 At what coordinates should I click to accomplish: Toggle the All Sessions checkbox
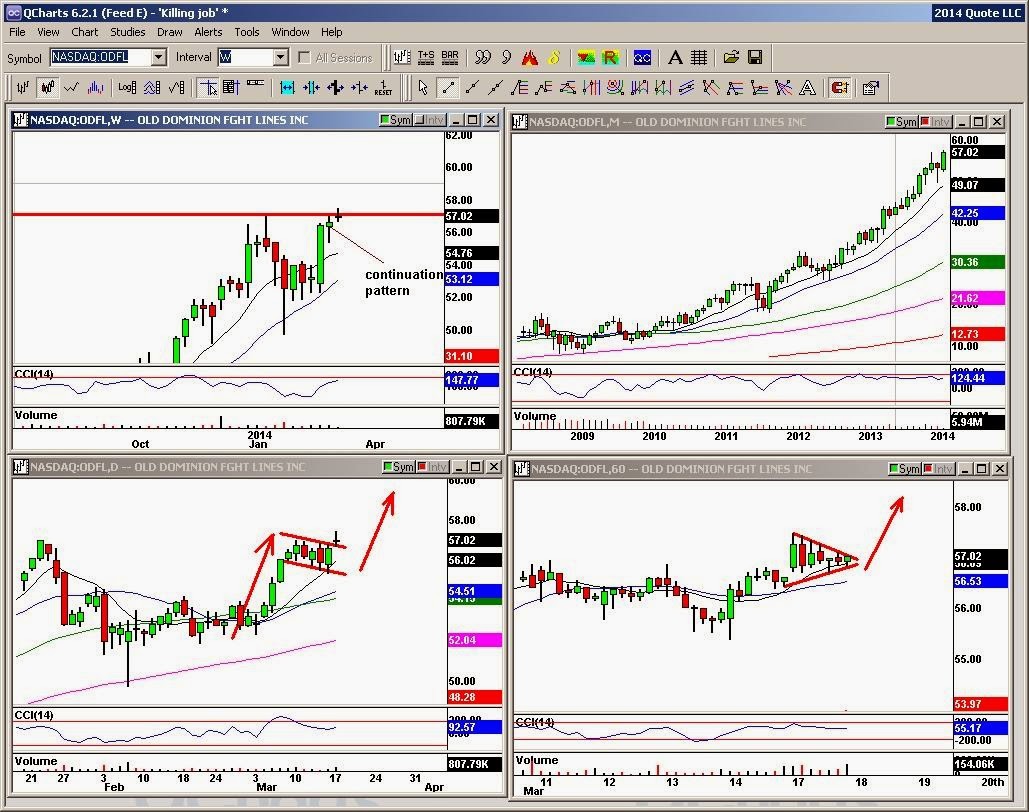[304, 58]
